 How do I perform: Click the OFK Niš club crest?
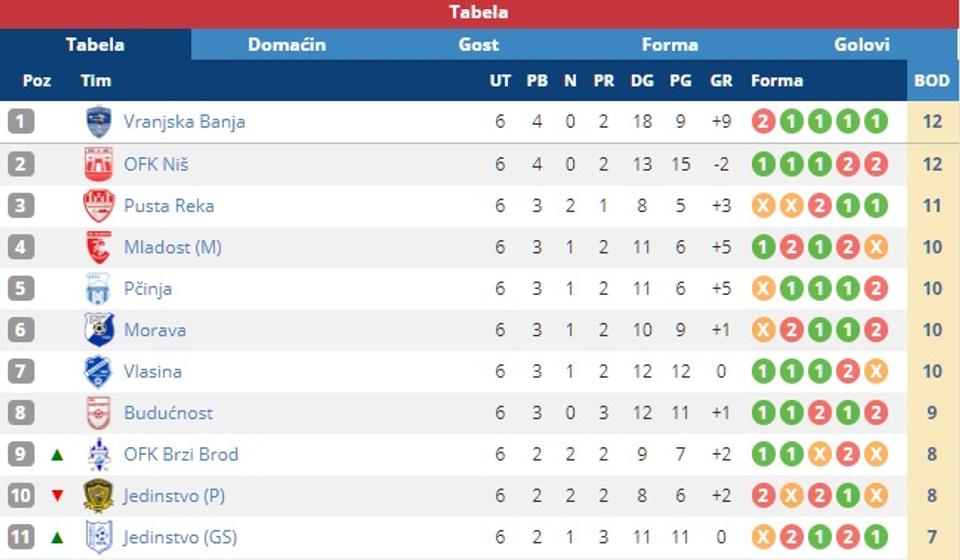[98, 164]
